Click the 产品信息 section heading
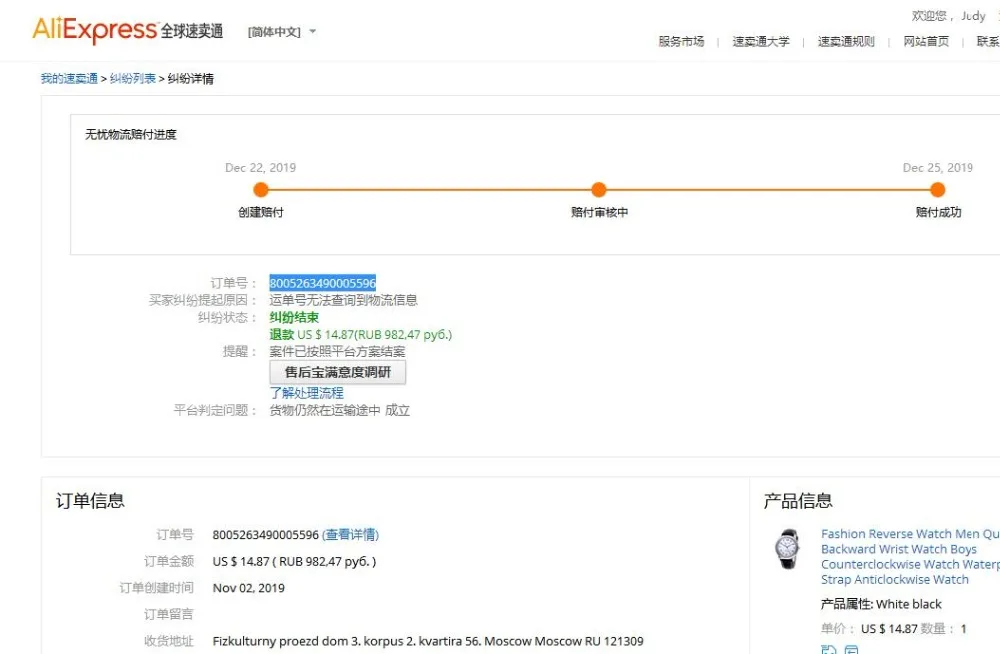1000x654 pixels. pos(798,501)
